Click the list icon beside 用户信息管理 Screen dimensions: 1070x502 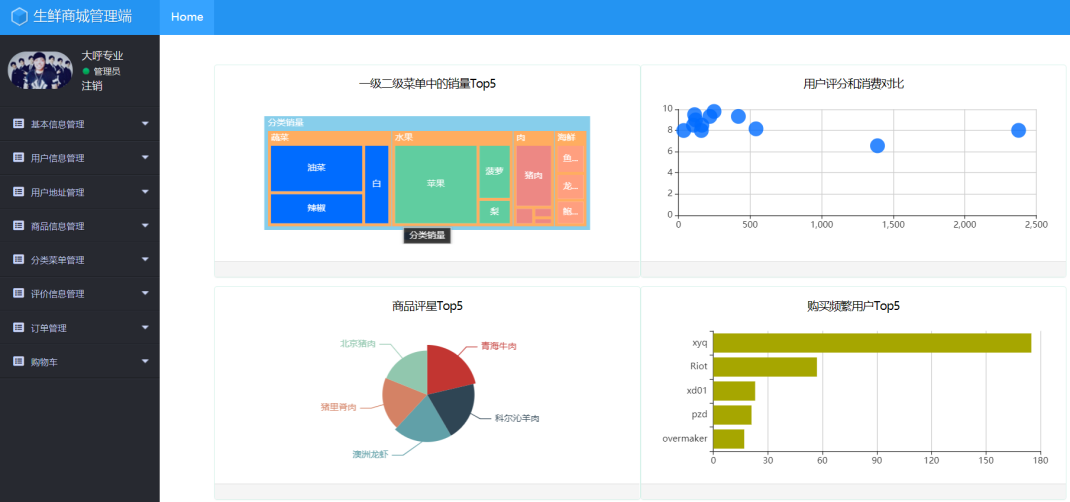coord(18,158)
